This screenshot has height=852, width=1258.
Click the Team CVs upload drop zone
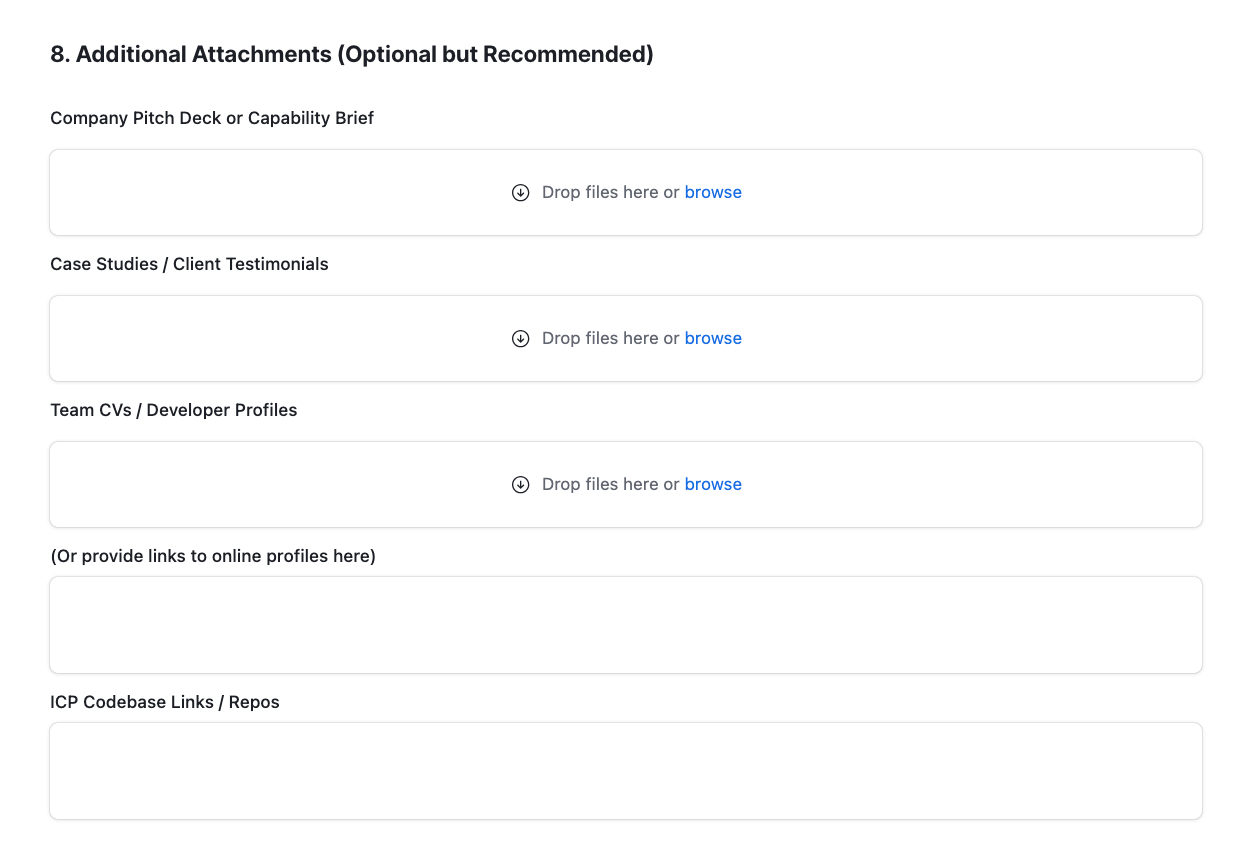pyautogui.click(x=300, y=485)
